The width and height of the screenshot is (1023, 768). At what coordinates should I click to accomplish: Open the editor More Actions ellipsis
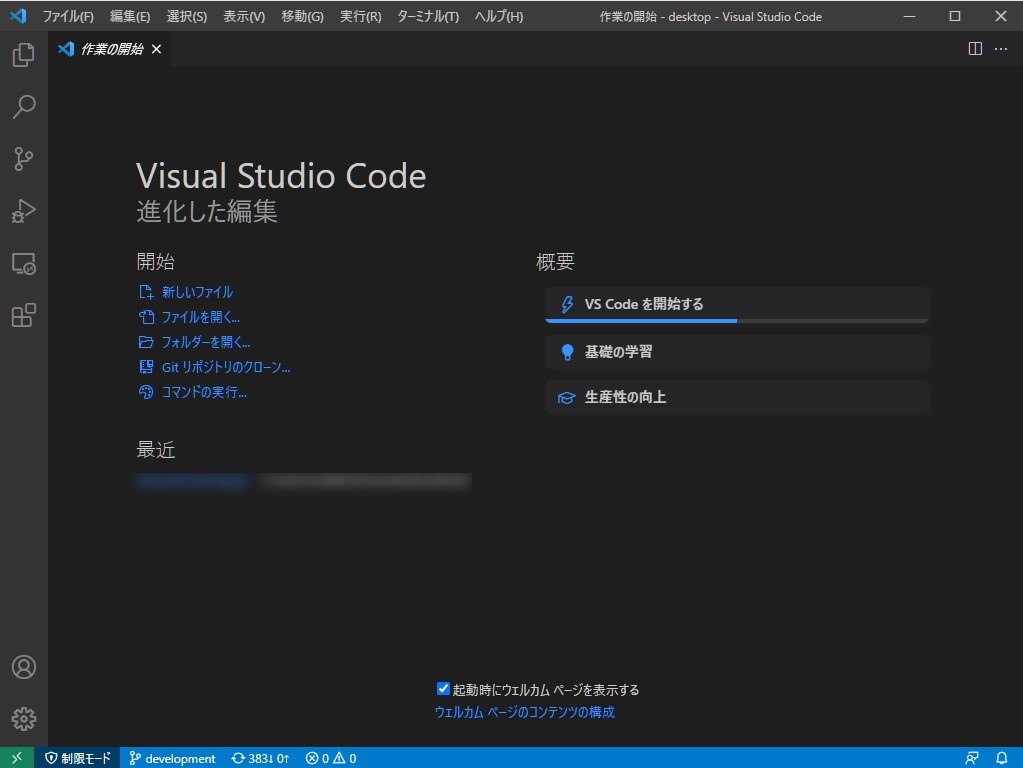pos(1001,49)
